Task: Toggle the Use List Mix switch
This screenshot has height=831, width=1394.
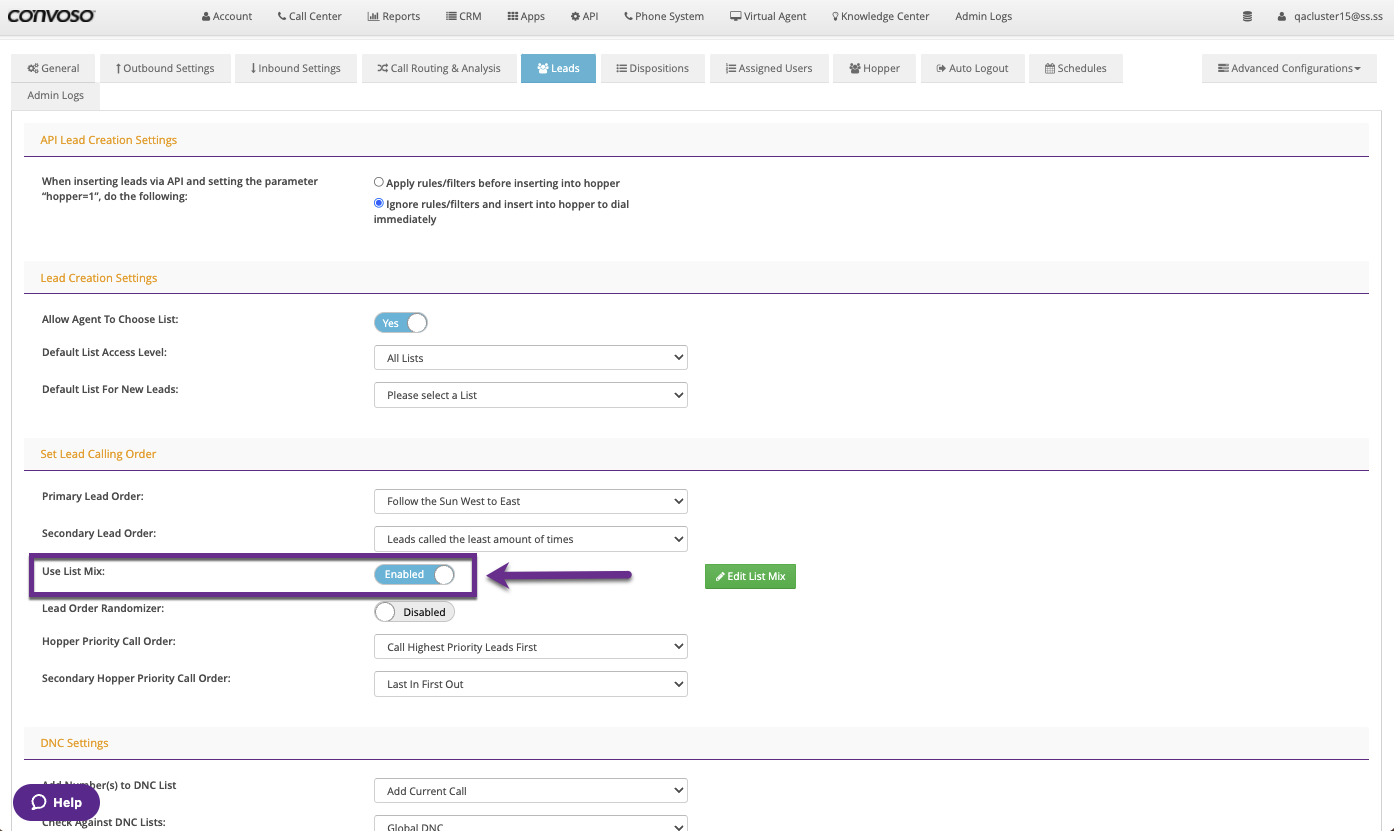Action: (x=414, y=574)
